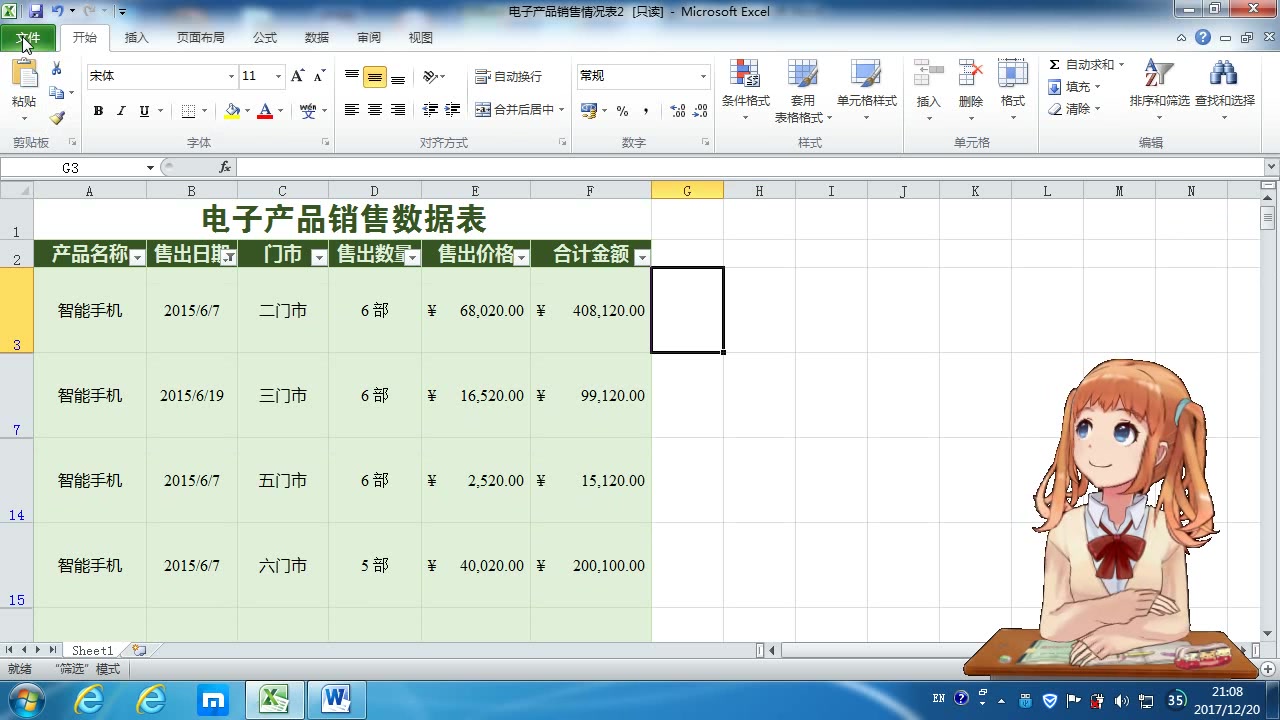The width and height of the screenshot is (1280, 720).
Task: Open the font name dropdown 宋体
Action: coord(231,76)
